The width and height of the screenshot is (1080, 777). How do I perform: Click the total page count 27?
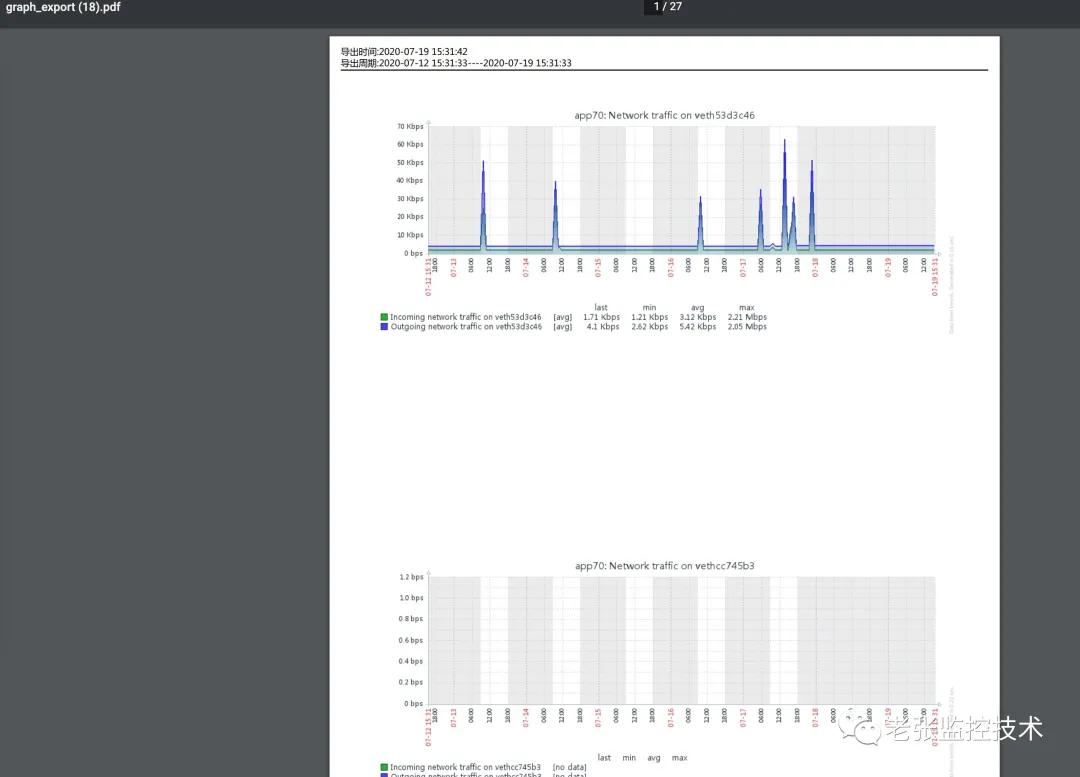(675, 7)
